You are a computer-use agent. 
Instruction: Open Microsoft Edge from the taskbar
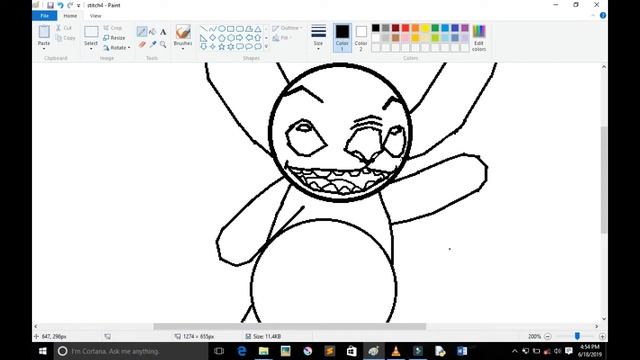[x=242, y=351]
